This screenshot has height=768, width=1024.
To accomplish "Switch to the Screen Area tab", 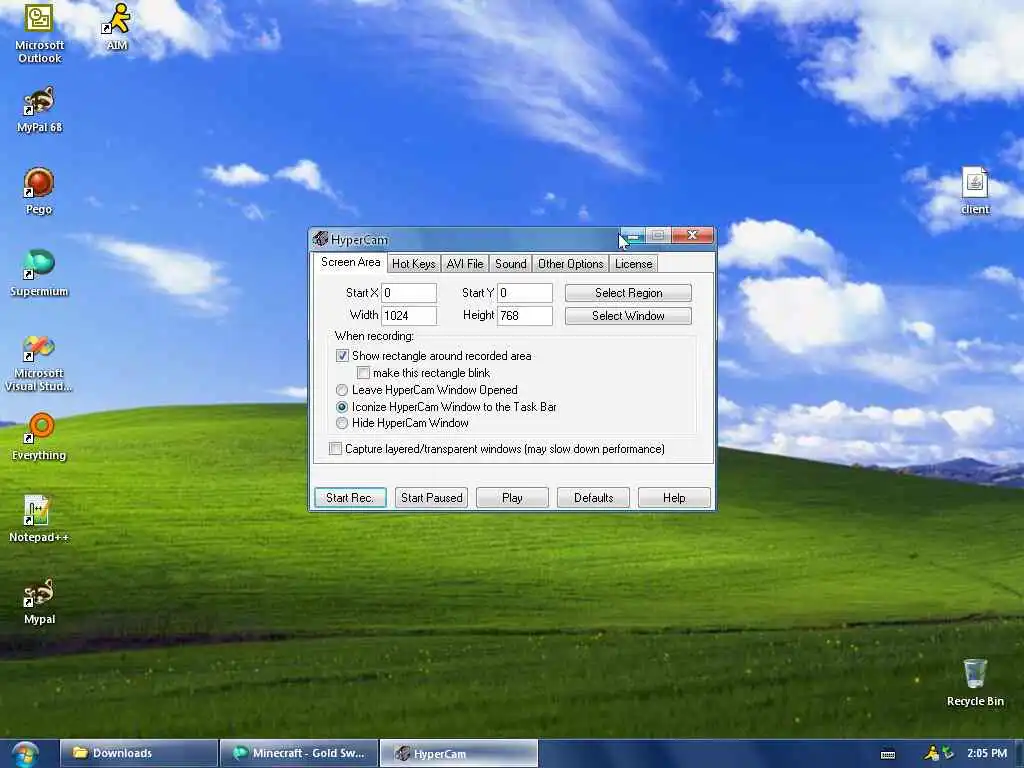I will point(350,263).
